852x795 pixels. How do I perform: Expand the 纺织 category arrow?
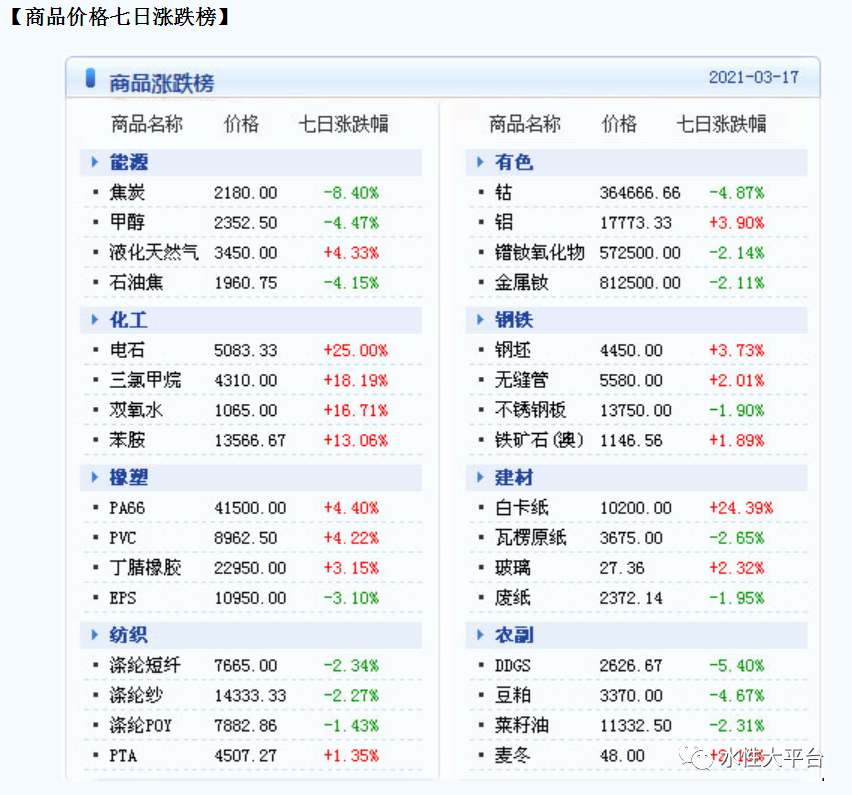[95, 635]
